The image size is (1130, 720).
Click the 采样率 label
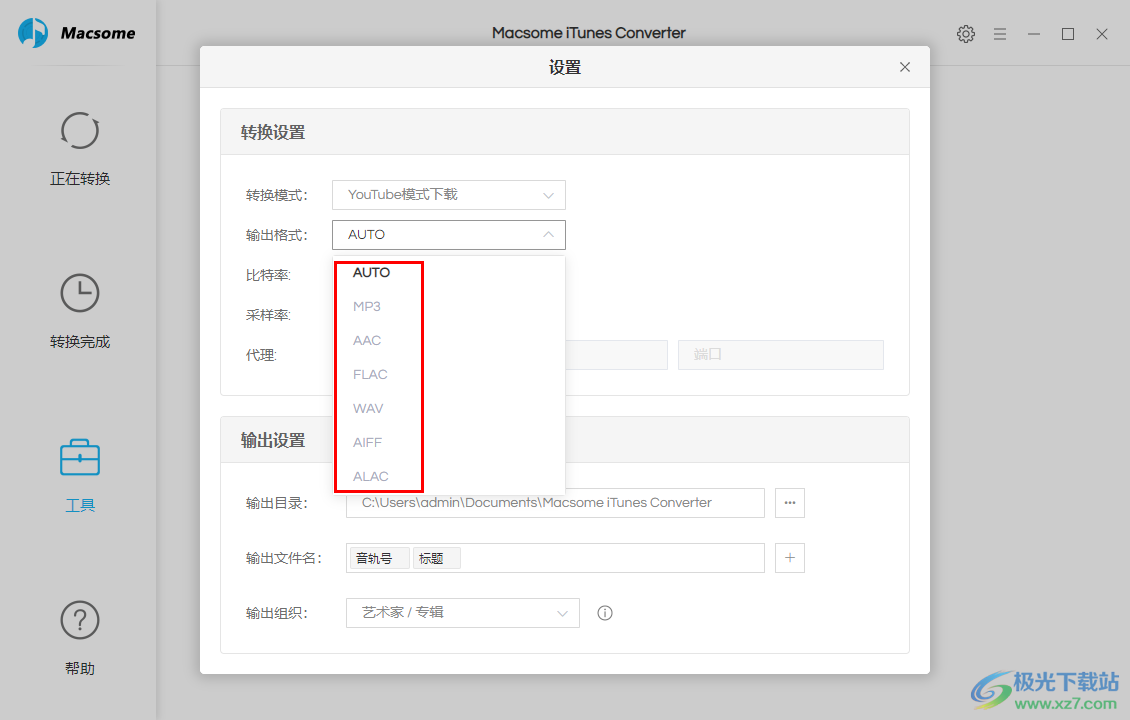coord(268,316)
